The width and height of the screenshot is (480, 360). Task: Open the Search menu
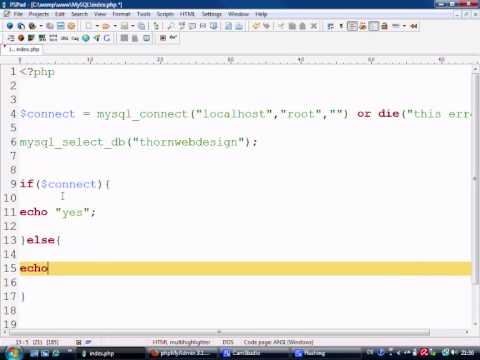pos(79,14)
